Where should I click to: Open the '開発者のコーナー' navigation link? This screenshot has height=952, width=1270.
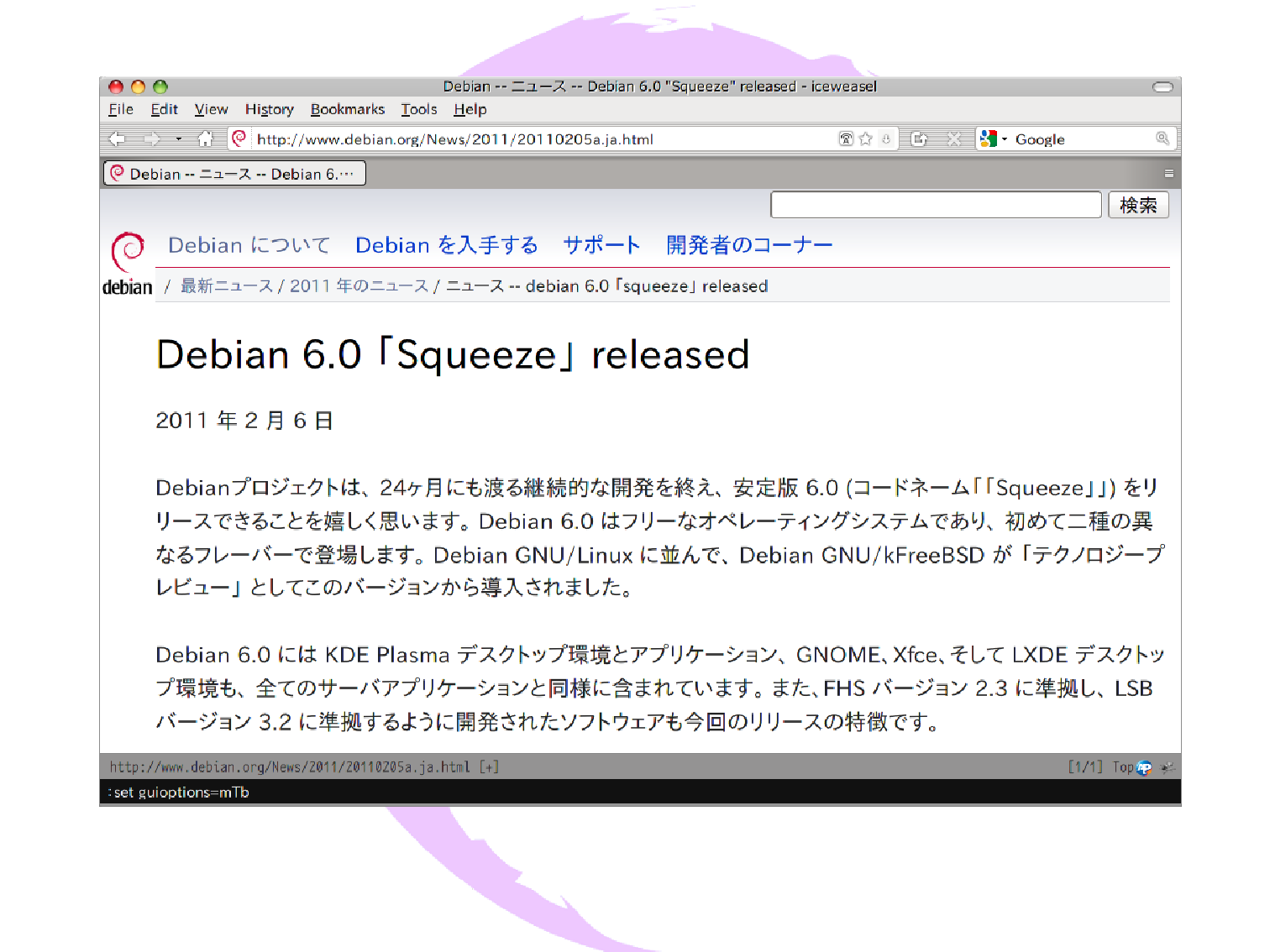coord(749,245)
